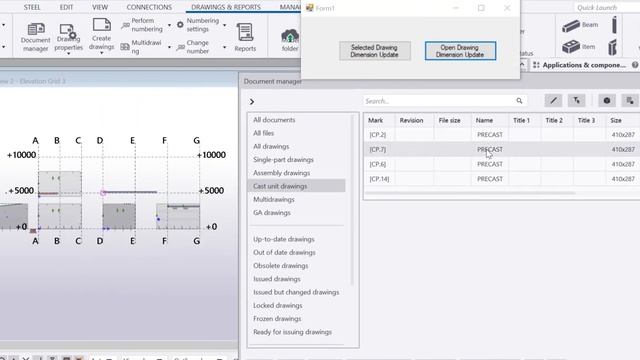
Task: Click the help question mark icon
Action: (635, 65)
